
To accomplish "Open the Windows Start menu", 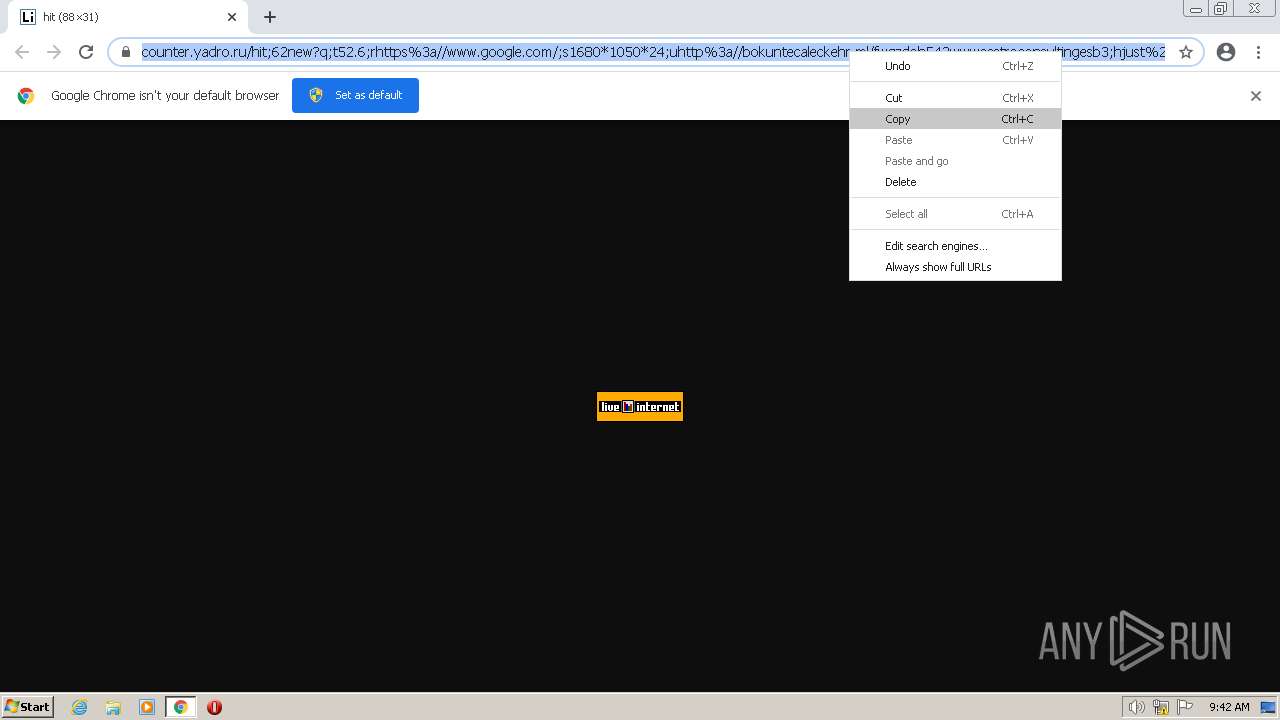I will click(x=28, y=706).
